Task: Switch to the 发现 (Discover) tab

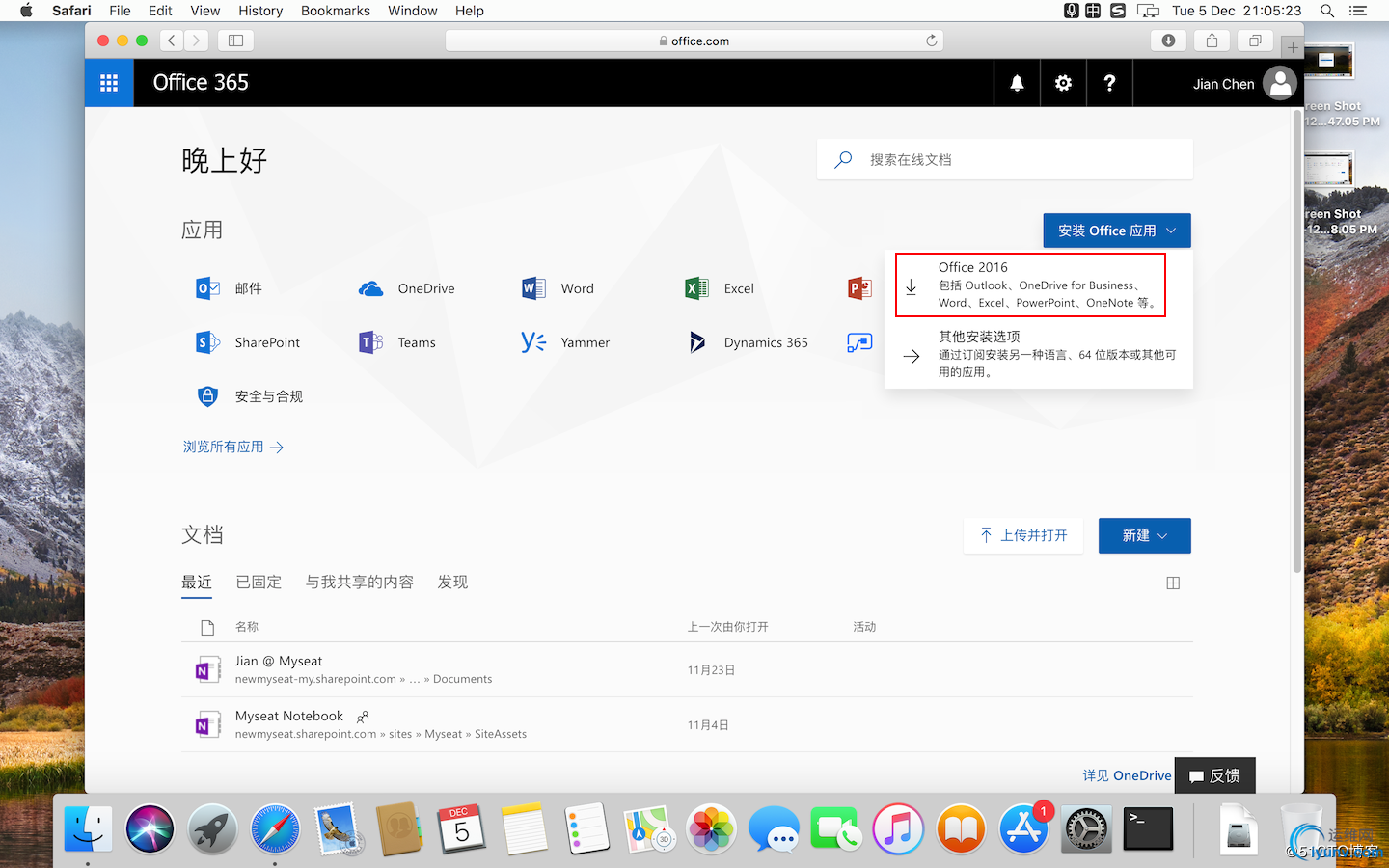Action: coord(452,583)
